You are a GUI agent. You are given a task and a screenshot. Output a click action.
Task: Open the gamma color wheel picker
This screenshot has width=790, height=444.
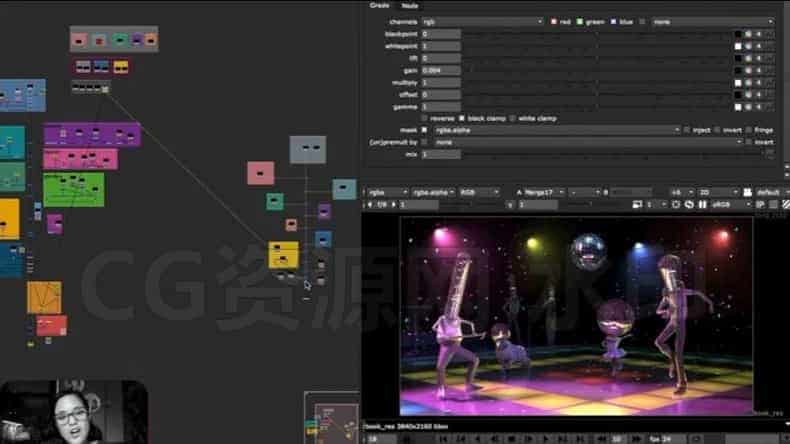748,107
